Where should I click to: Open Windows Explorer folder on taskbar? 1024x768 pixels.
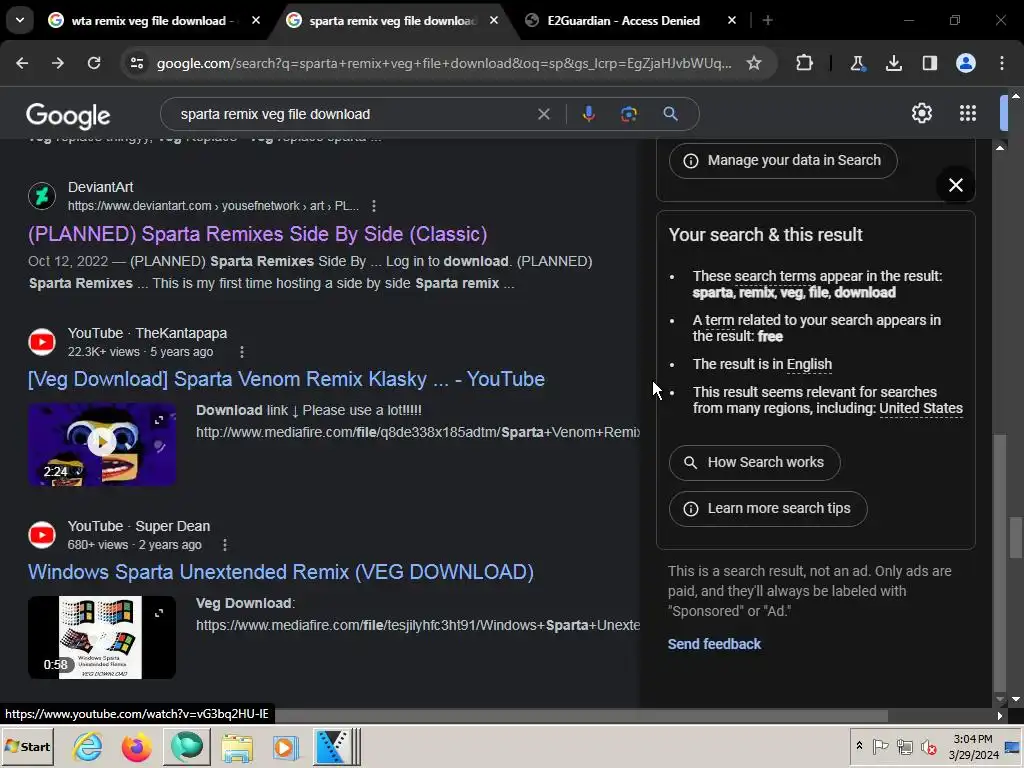[236, 748]
